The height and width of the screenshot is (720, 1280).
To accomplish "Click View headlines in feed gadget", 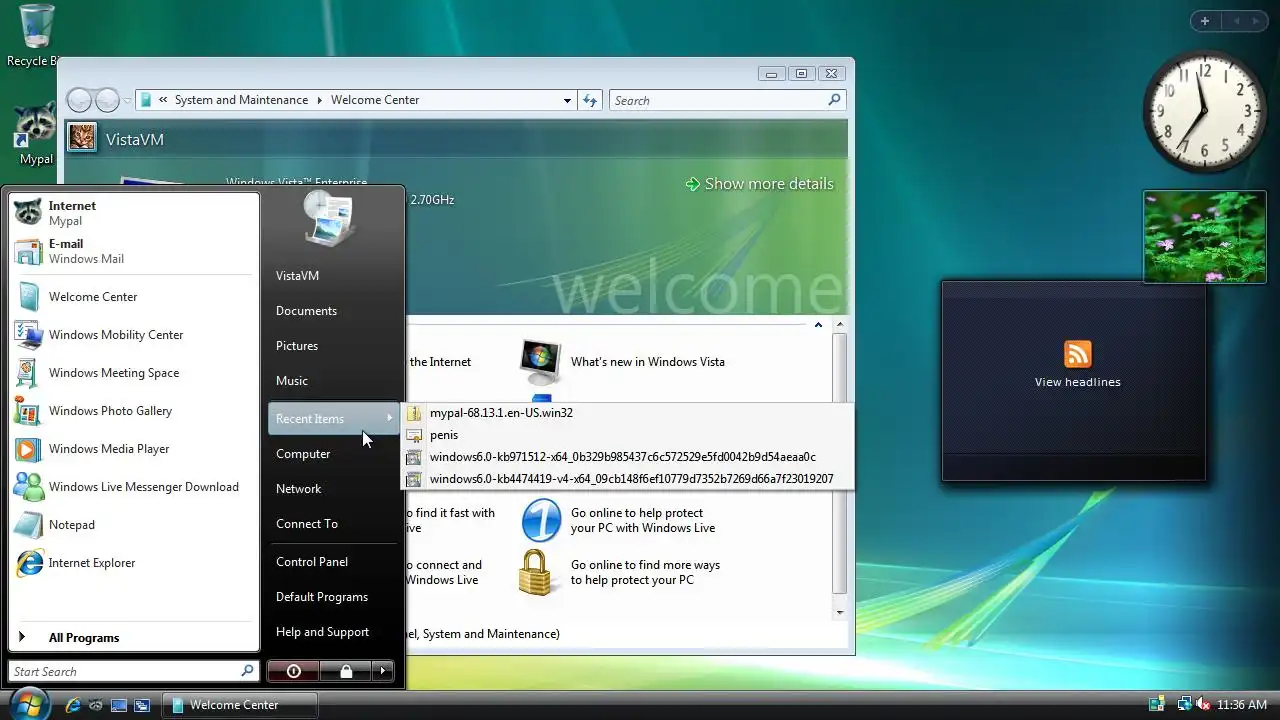I will point(1077,382).
